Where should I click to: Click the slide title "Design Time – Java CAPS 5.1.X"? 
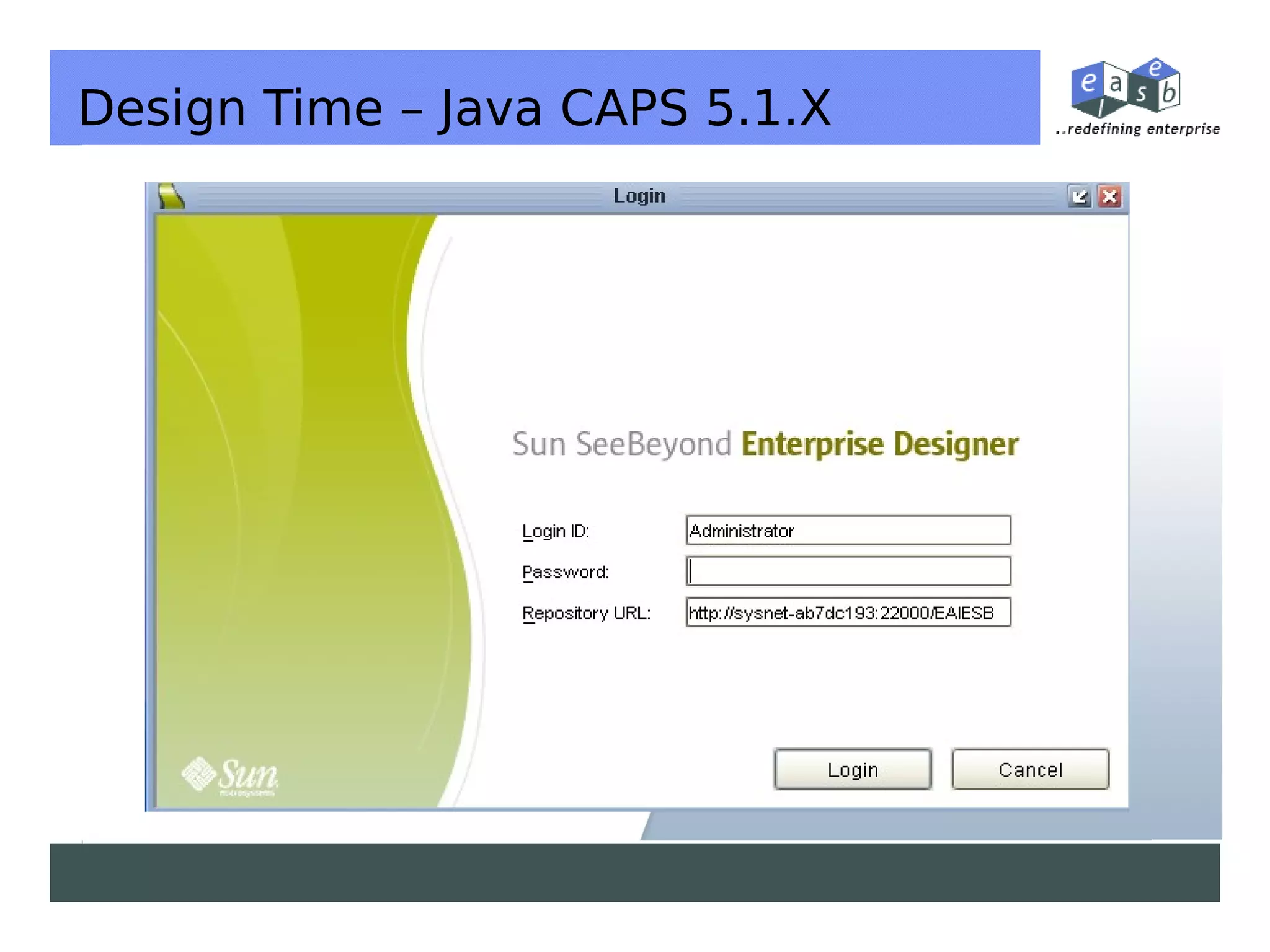(455, 108)
